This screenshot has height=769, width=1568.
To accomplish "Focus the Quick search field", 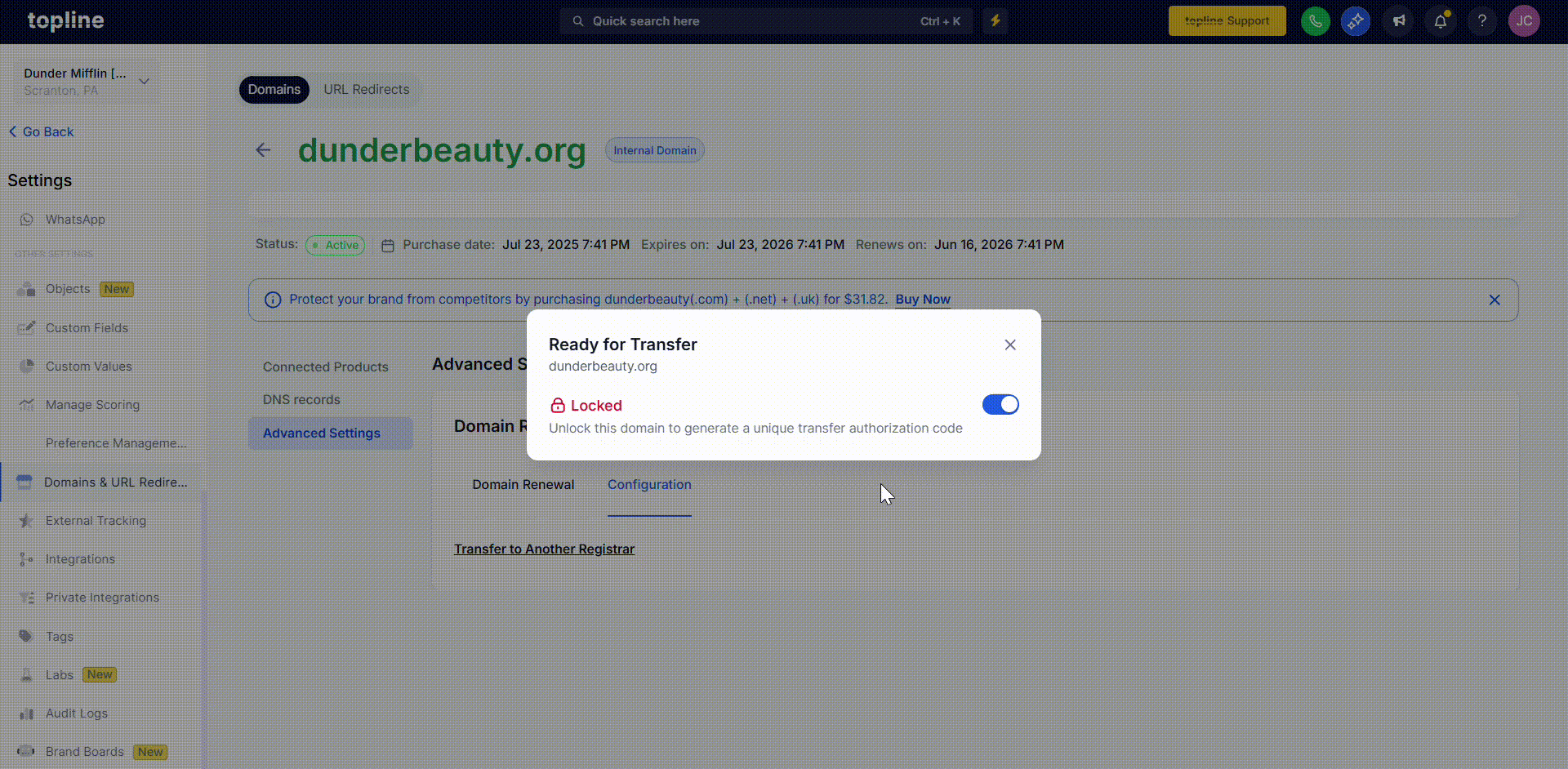I will [x=766, y=21].
